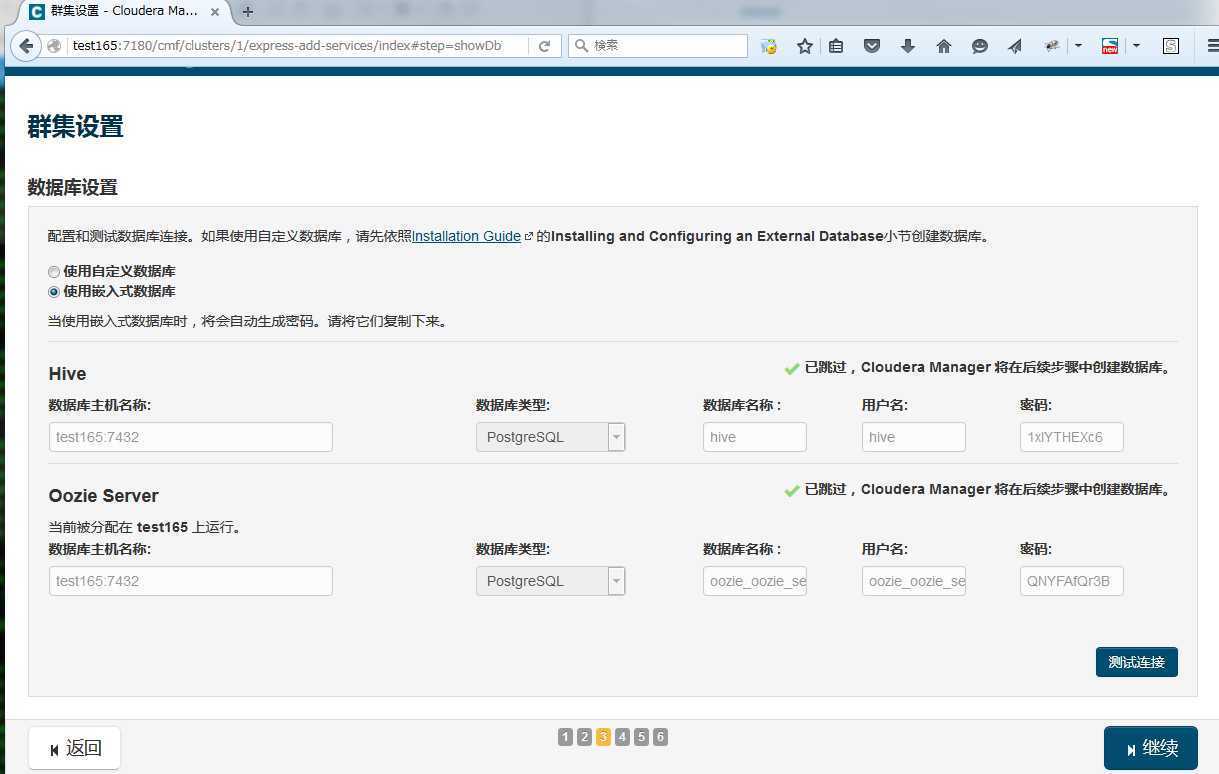Open downloads arrow icon
The width and height of the screenshot is (1219, 774).
908,46
